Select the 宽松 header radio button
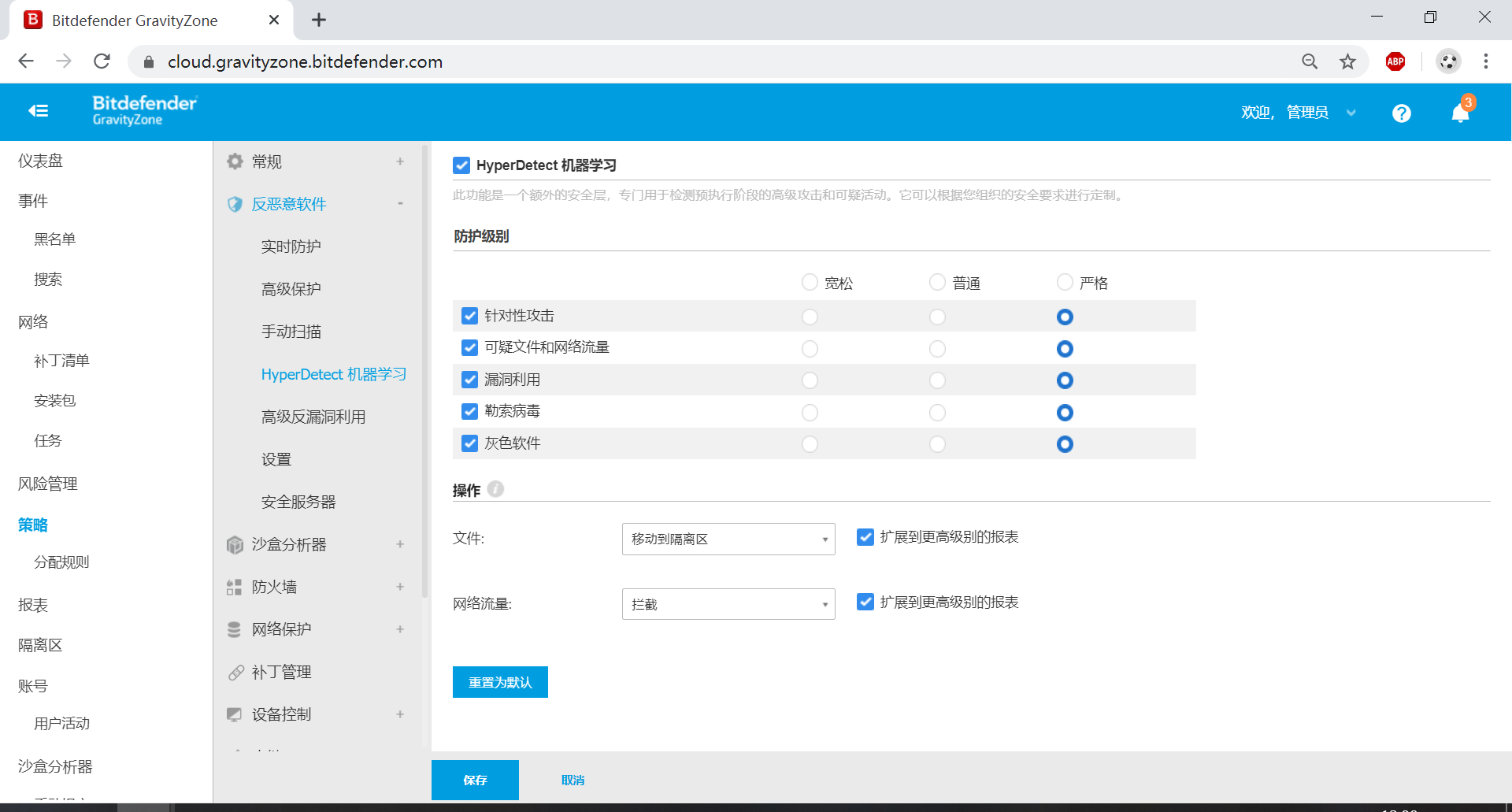The height and width of the screenshot is (812, 1512). pos(810,282)
